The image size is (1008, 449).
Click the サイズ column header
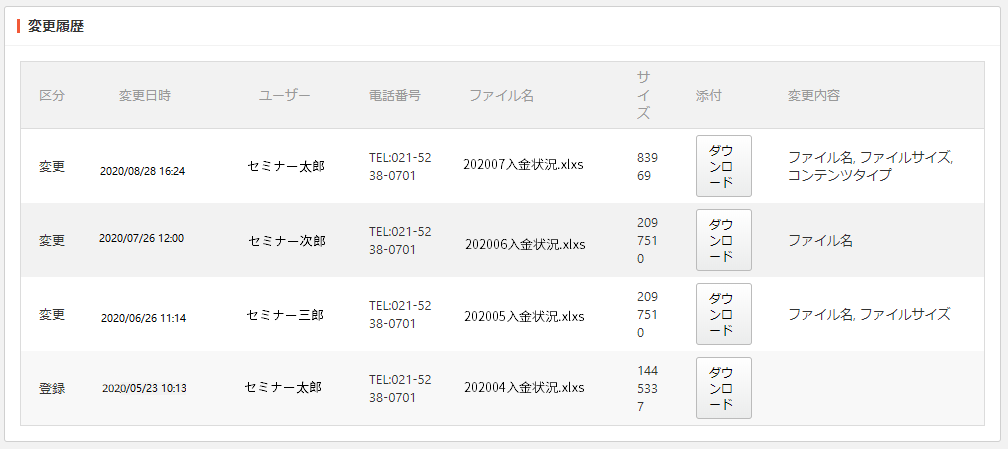[x=644, y=96]
